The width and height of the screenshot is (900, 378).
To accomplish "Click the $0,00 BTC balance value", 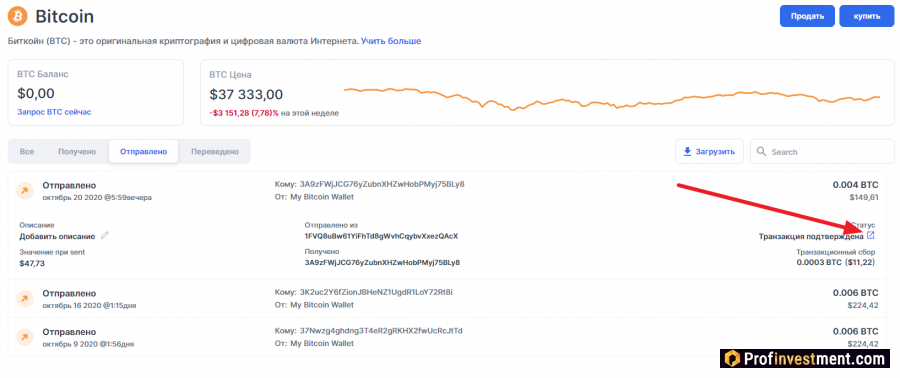I will 36,93.
